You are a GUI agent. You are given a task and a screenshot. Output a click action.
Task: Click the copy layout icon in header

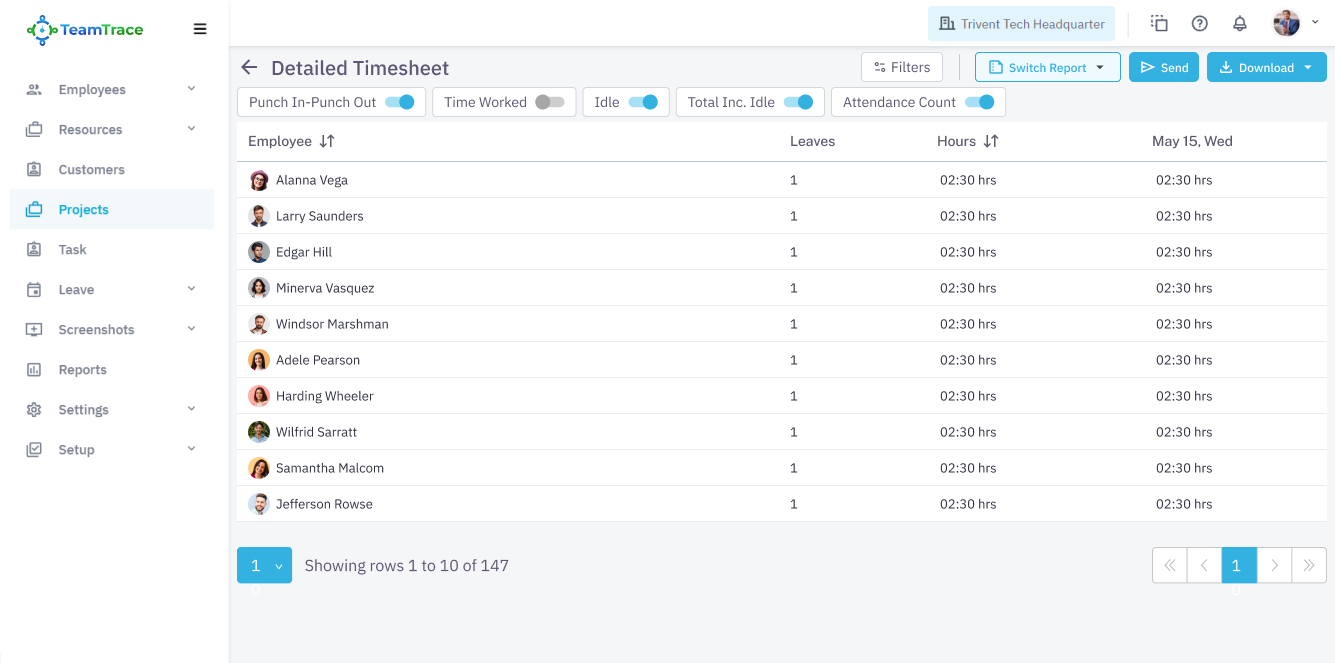(x=1159, y=24)
